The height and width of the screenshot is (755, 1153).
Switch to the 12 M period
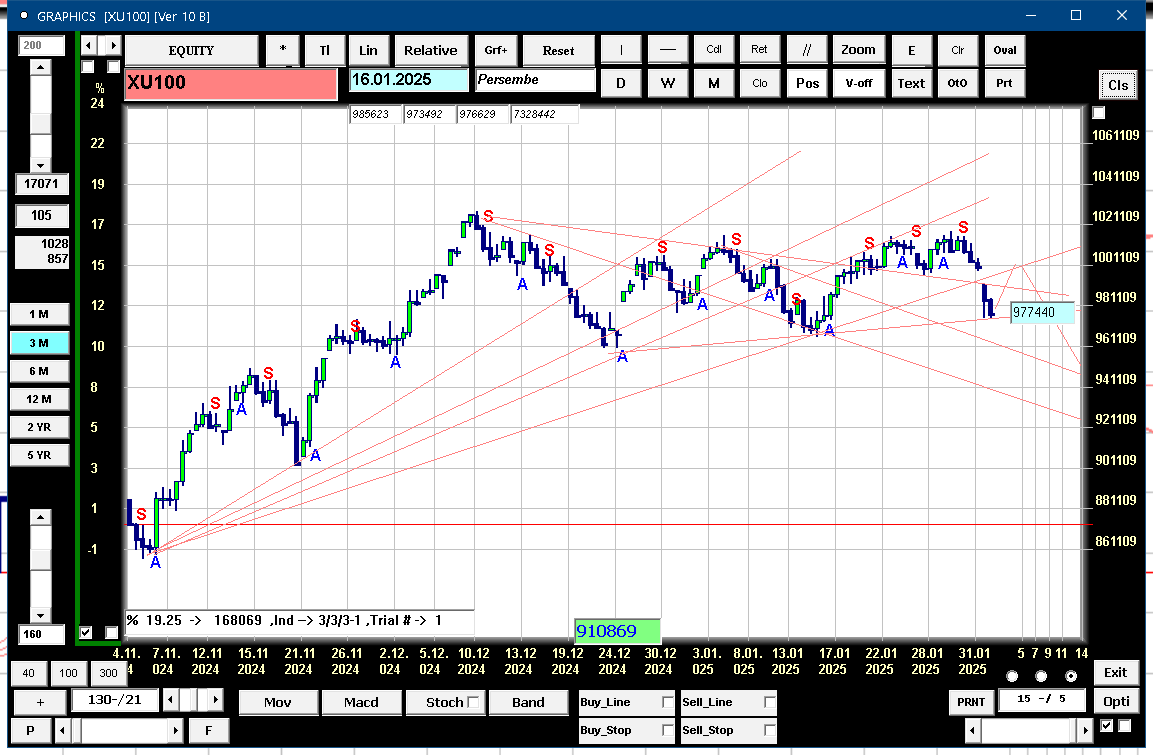click(40, 399)
